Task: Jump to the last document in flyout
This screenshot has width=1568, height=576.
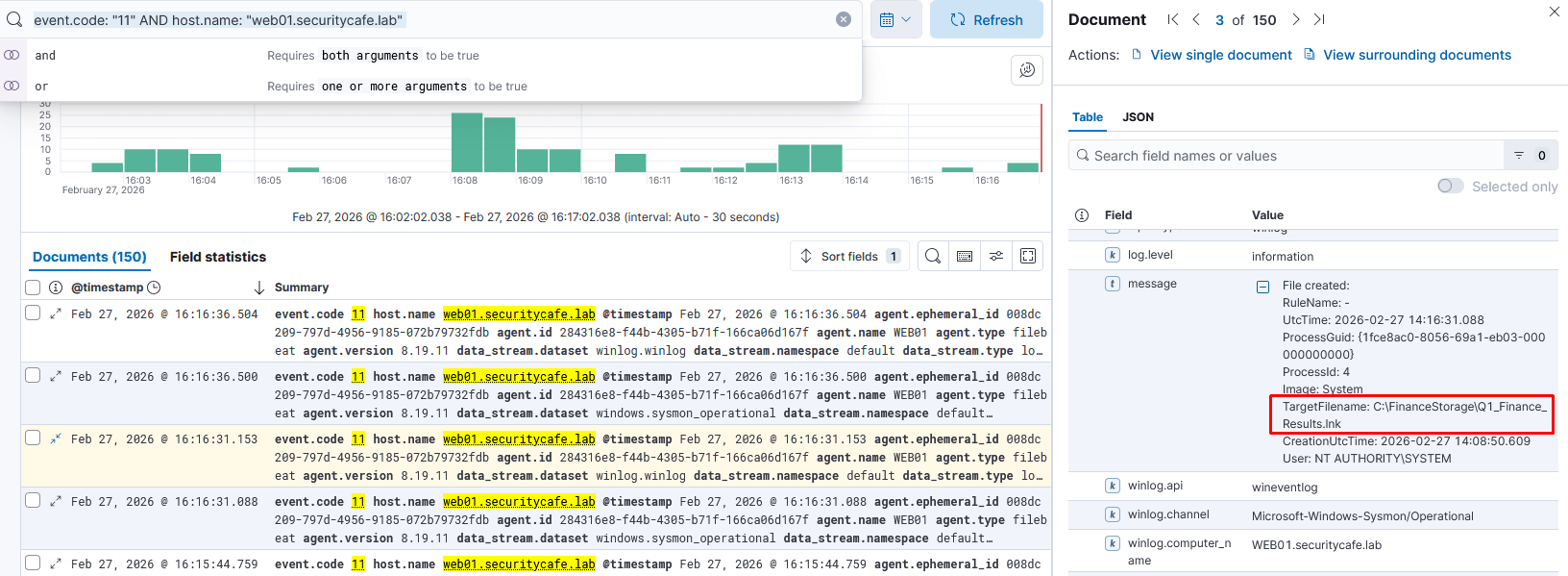Action: pyautogui.click(x=1320, y=19)
